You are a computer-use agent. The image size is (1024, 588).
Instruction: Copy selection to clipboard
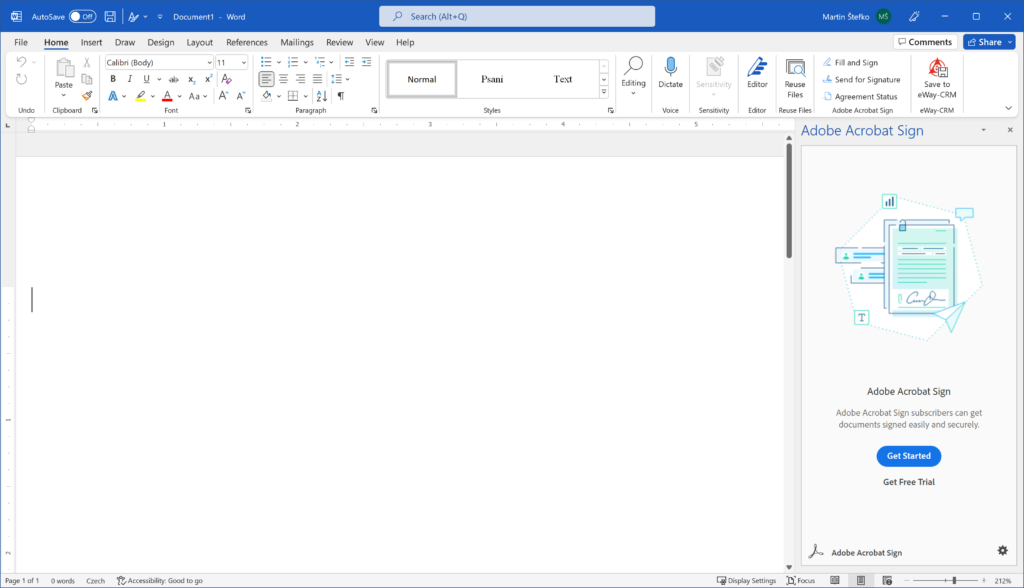(x=87, y=79)
